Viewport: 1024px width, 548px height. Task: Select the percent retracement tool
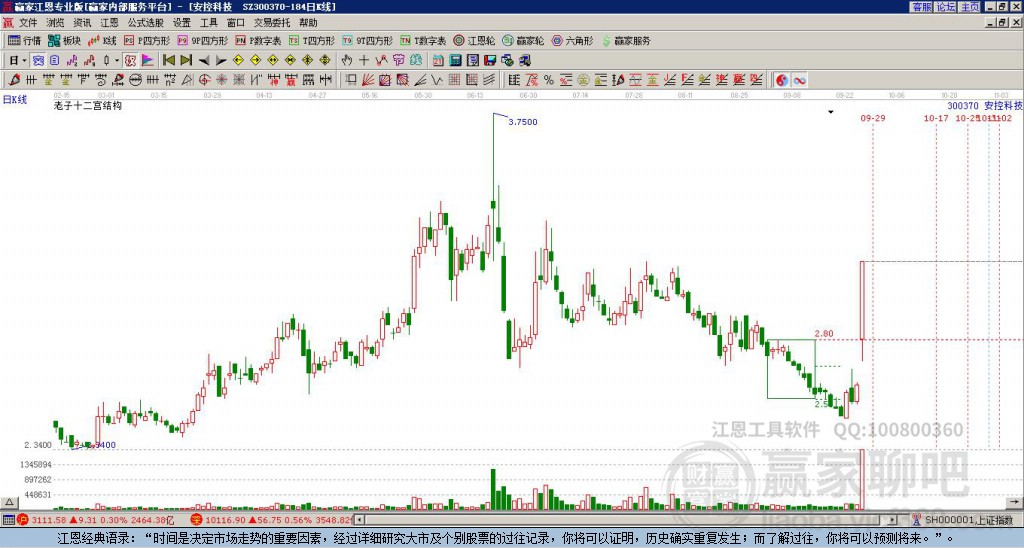pyautogui.click(x=549, y=80)
